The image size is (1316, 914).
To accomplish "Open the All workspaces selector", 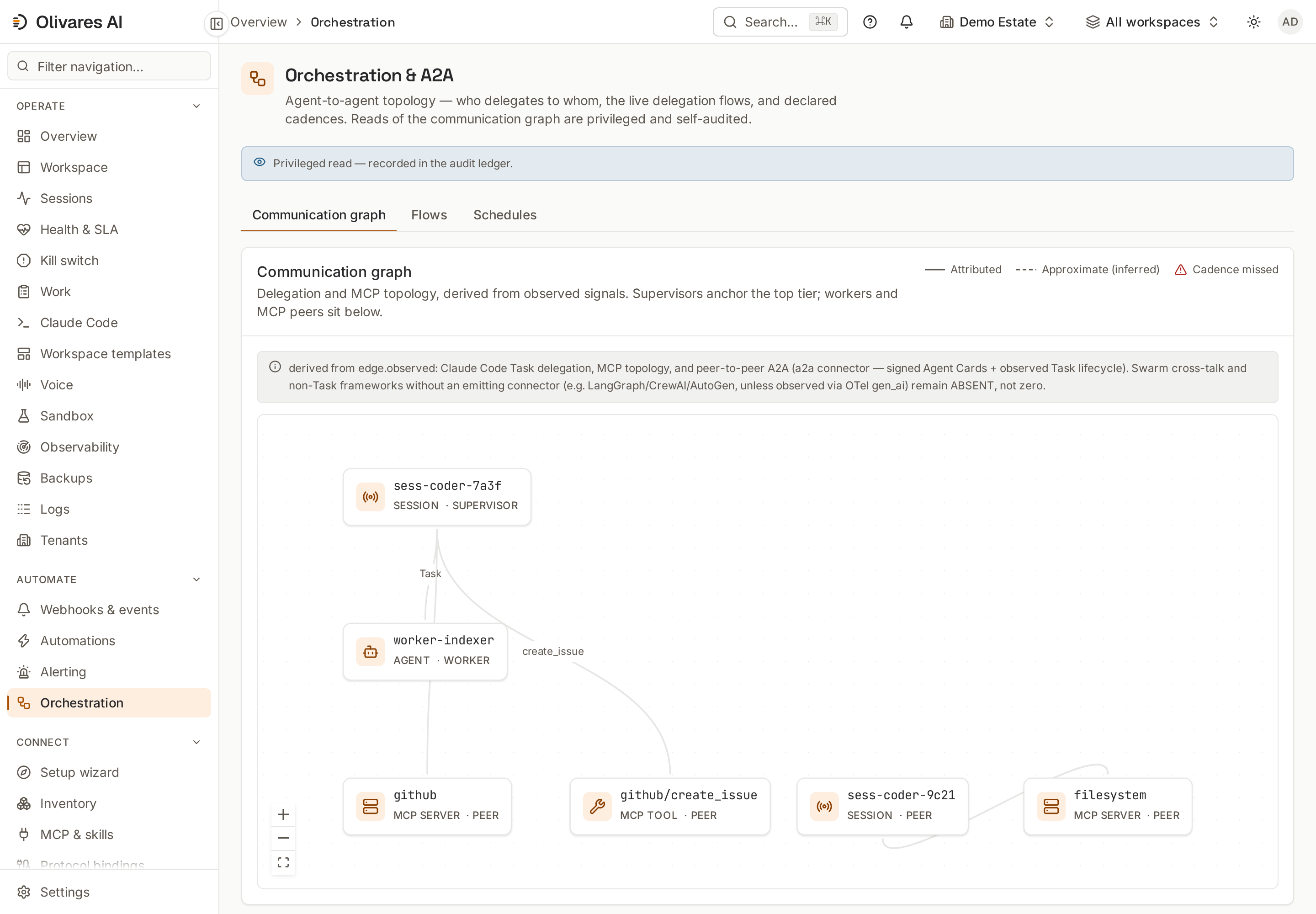I will (1152, 22).
